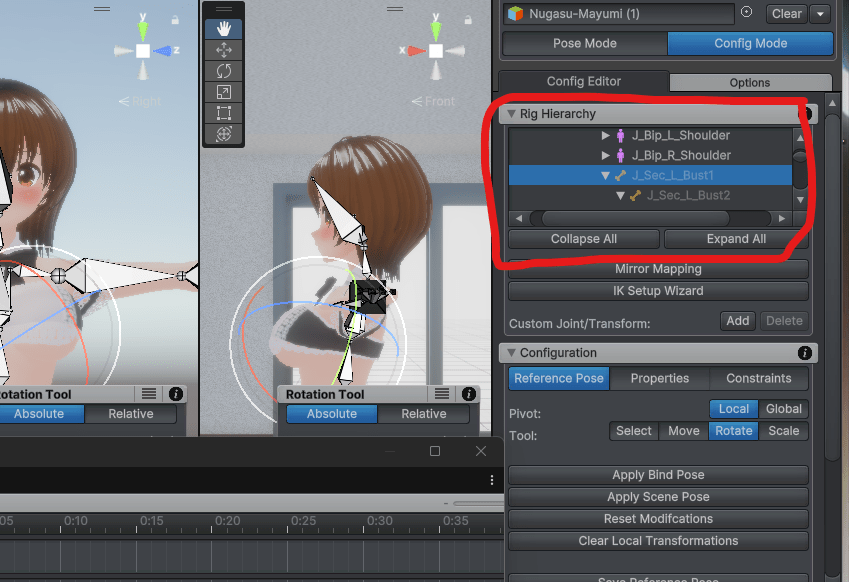849x582 pixels.
Task: Open the dropdown arrow next to Clear
Action: tap(821, 14)
